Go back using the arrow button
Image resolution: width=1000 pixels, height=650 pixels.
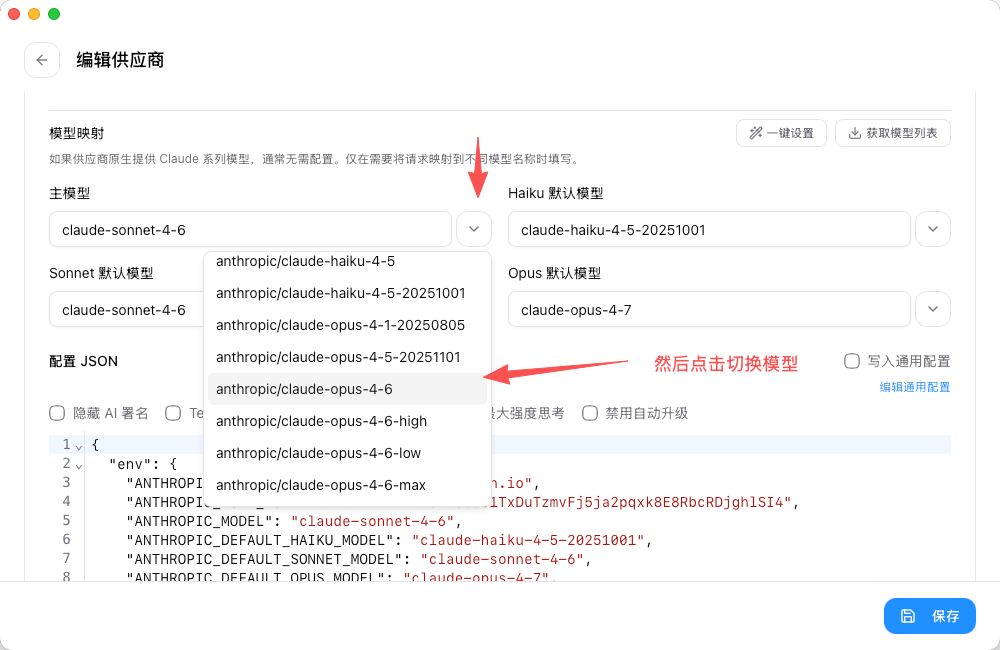pos(42,60)
